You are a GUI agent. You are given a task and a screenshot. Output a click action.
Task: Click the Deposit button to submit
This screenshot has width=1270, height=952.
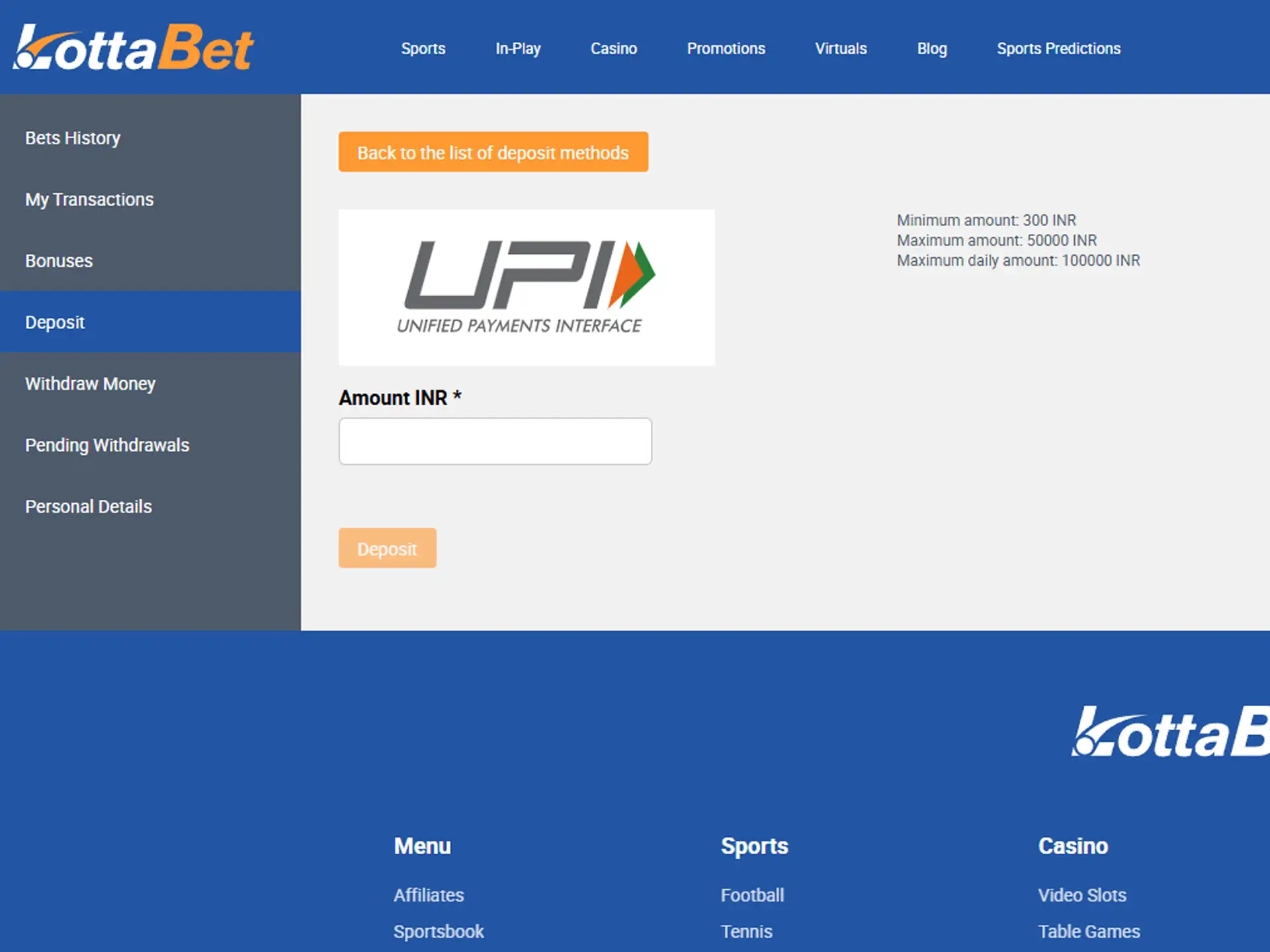click(388, 548)
